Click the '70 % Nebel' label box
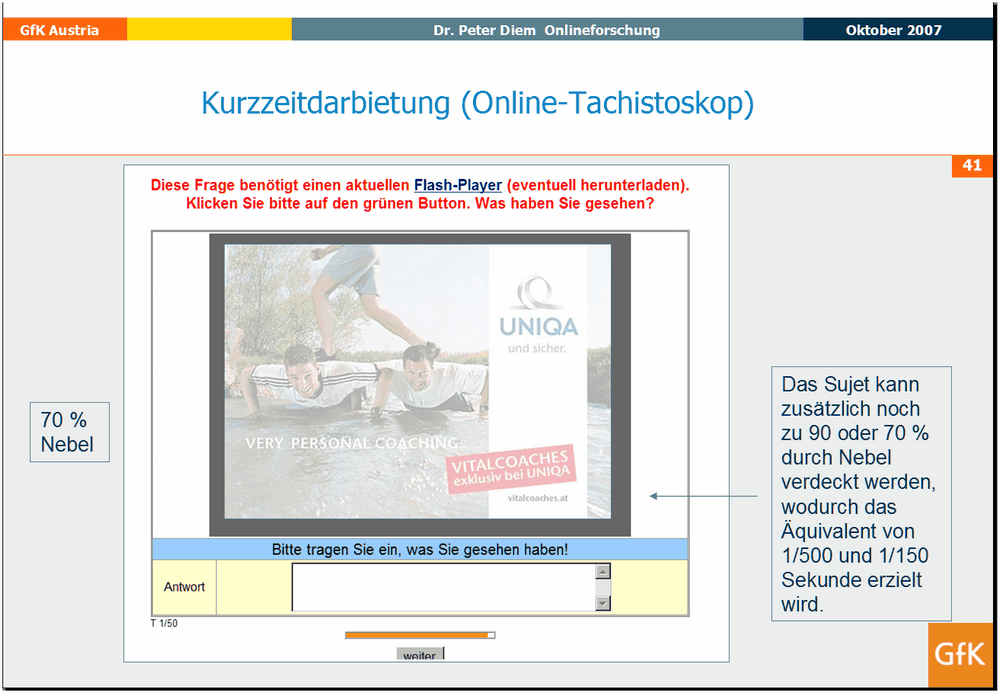 (70, 432)
